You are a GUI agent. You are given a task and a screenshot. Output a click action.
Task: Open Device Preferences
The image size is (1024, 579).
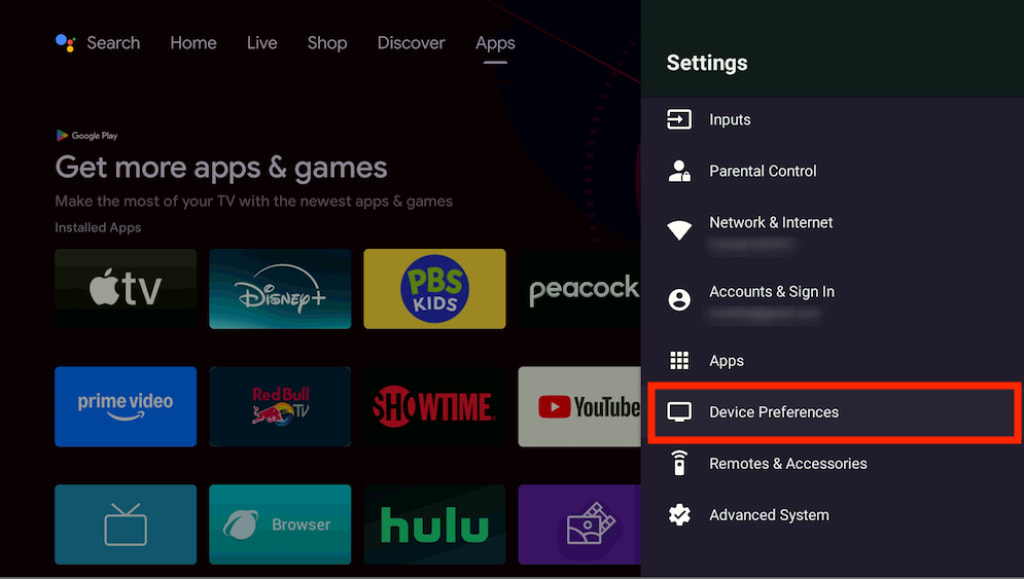click(834, 413)
